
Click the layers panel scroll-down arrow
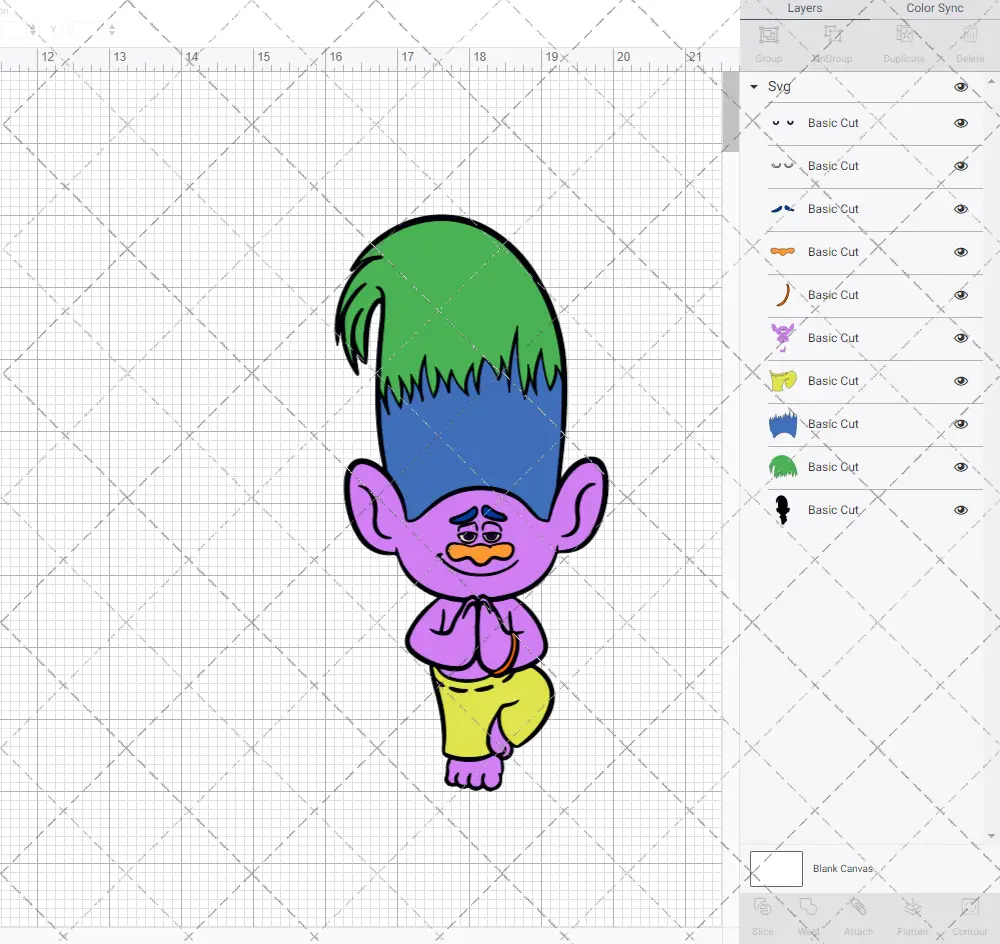990,836
